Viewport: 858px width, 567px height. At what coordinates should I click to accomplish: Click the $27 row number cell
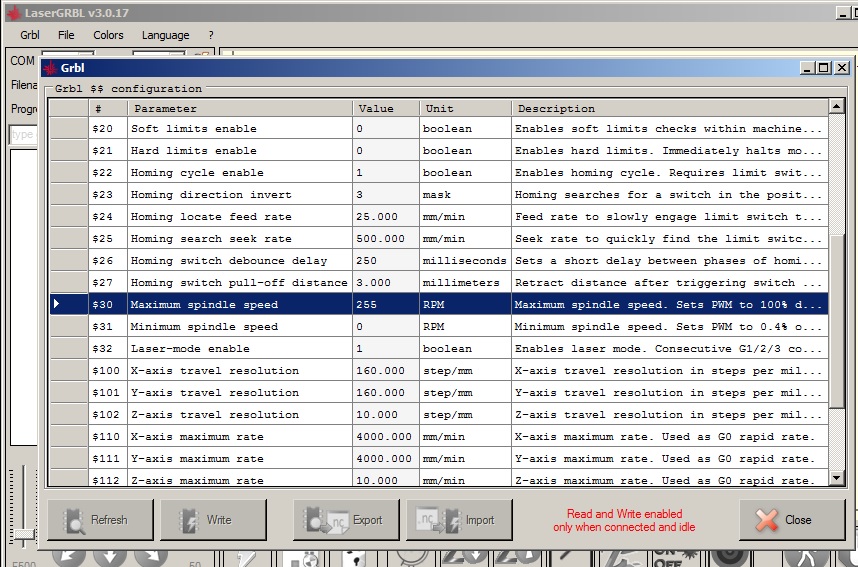click(x=108, y=282)
